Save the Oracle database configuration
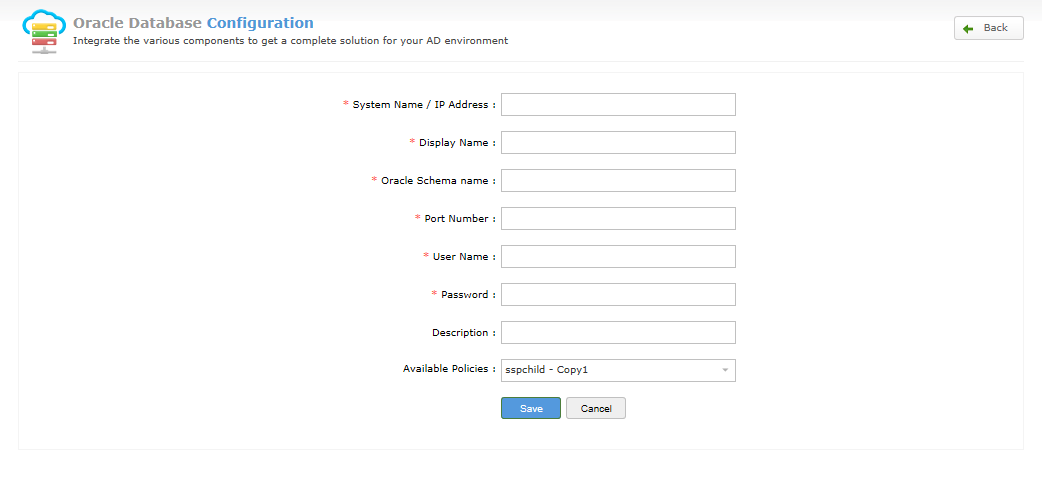The width and height of the screenshot is (1042, 481). click(x=531, y=409)
